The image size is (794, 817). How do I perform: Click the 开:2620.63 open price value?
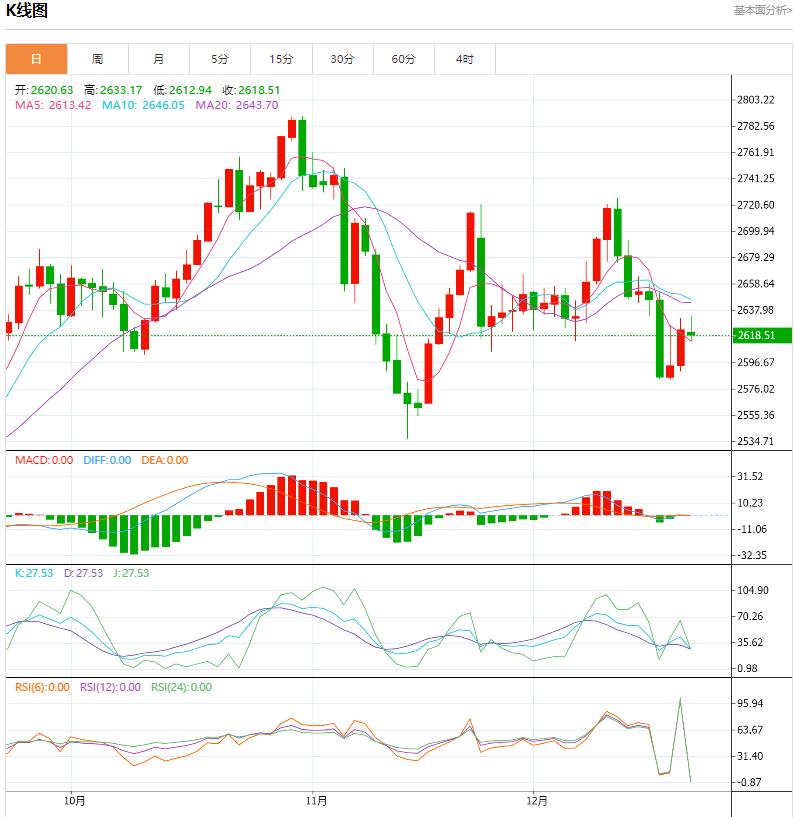[44, 90]
